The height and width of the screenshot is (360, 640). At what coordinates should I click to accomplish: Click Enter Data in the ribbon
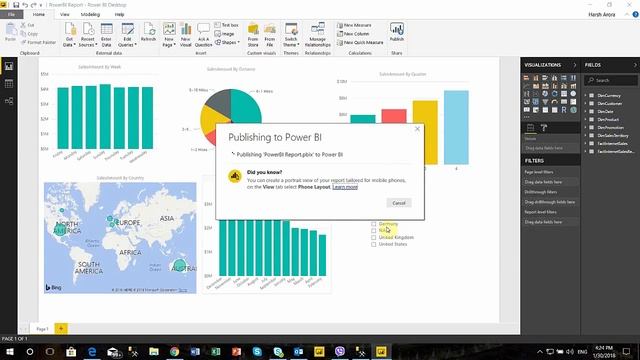106,35
